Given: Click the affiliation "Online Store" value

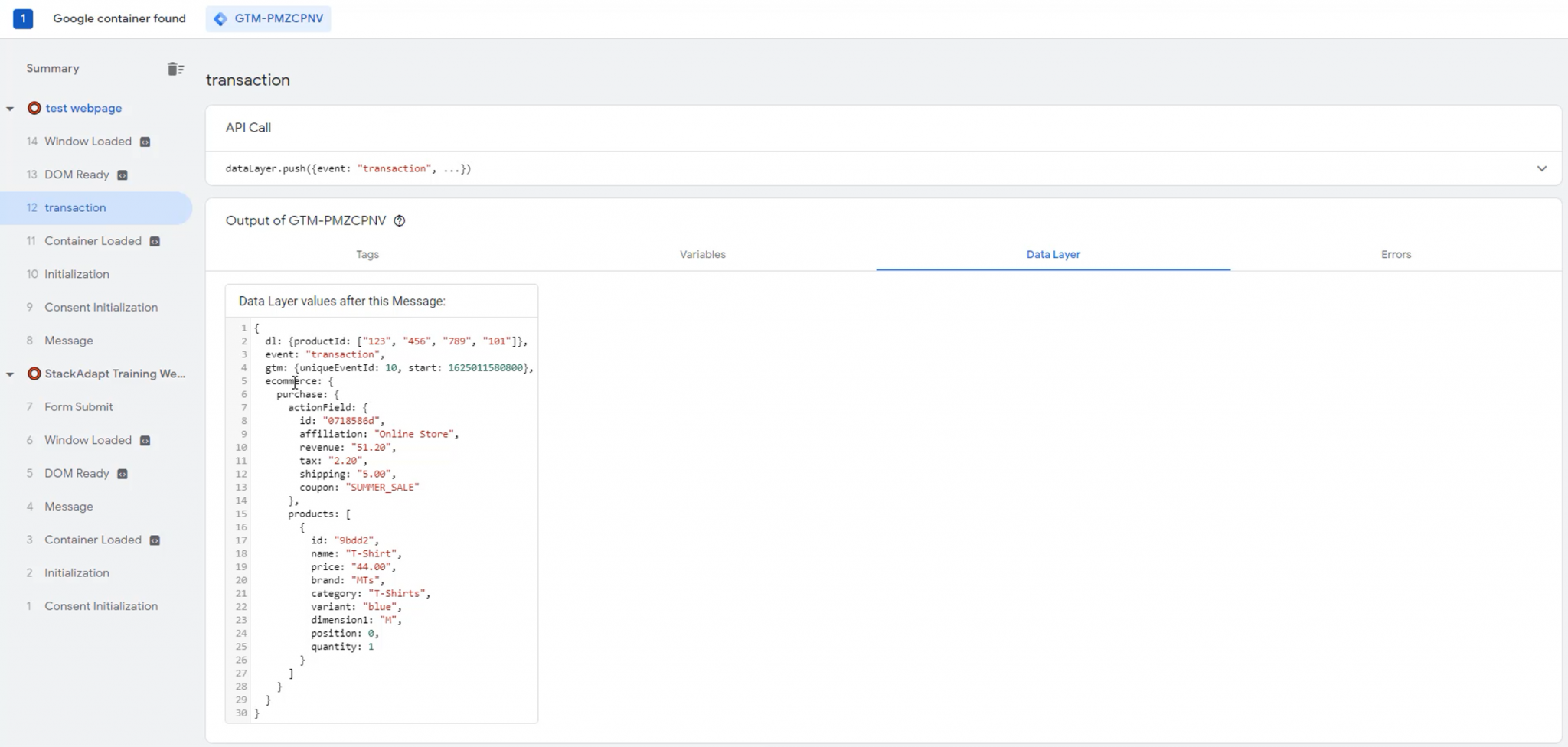Looking at the screenshot, I should (414, 434).
